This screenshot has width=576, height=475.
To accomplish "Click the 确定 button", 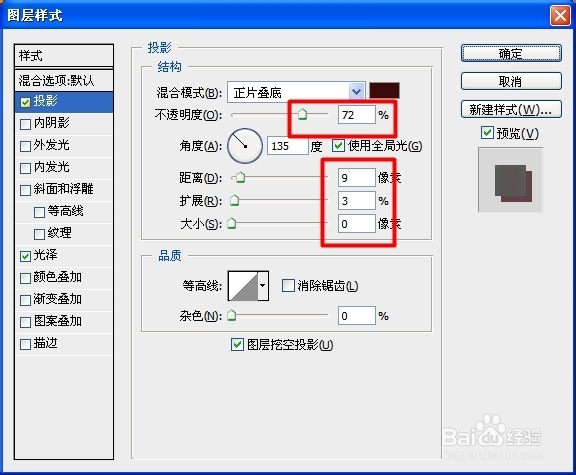I will 511,54.
